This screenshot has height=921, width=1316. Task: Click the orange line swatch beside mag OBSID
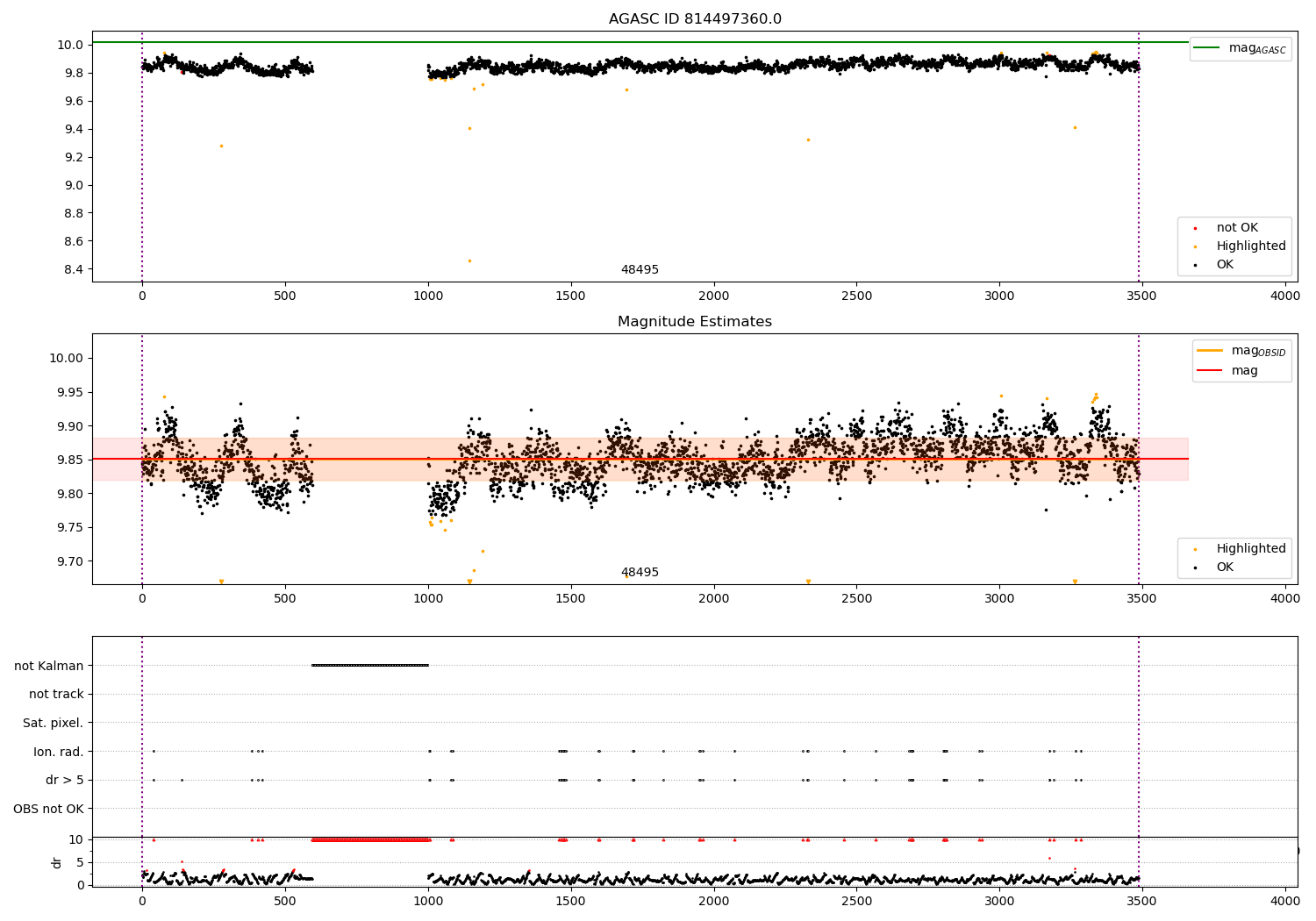click(1210, 351)
